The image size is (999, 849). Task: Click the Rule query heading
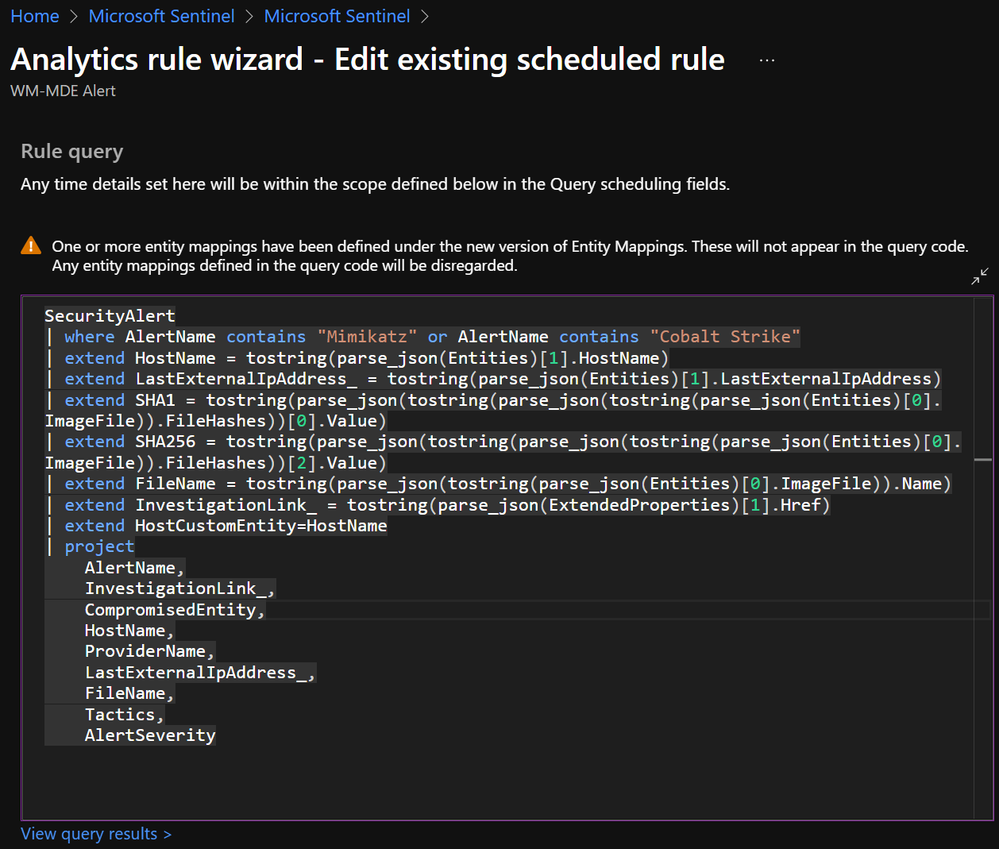(x=72, y=152)
